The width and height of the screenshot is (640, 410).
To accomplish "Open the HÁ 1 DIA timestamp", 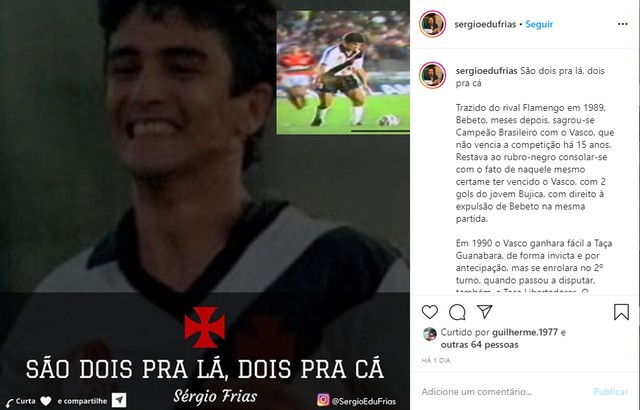I will point(436,361).
